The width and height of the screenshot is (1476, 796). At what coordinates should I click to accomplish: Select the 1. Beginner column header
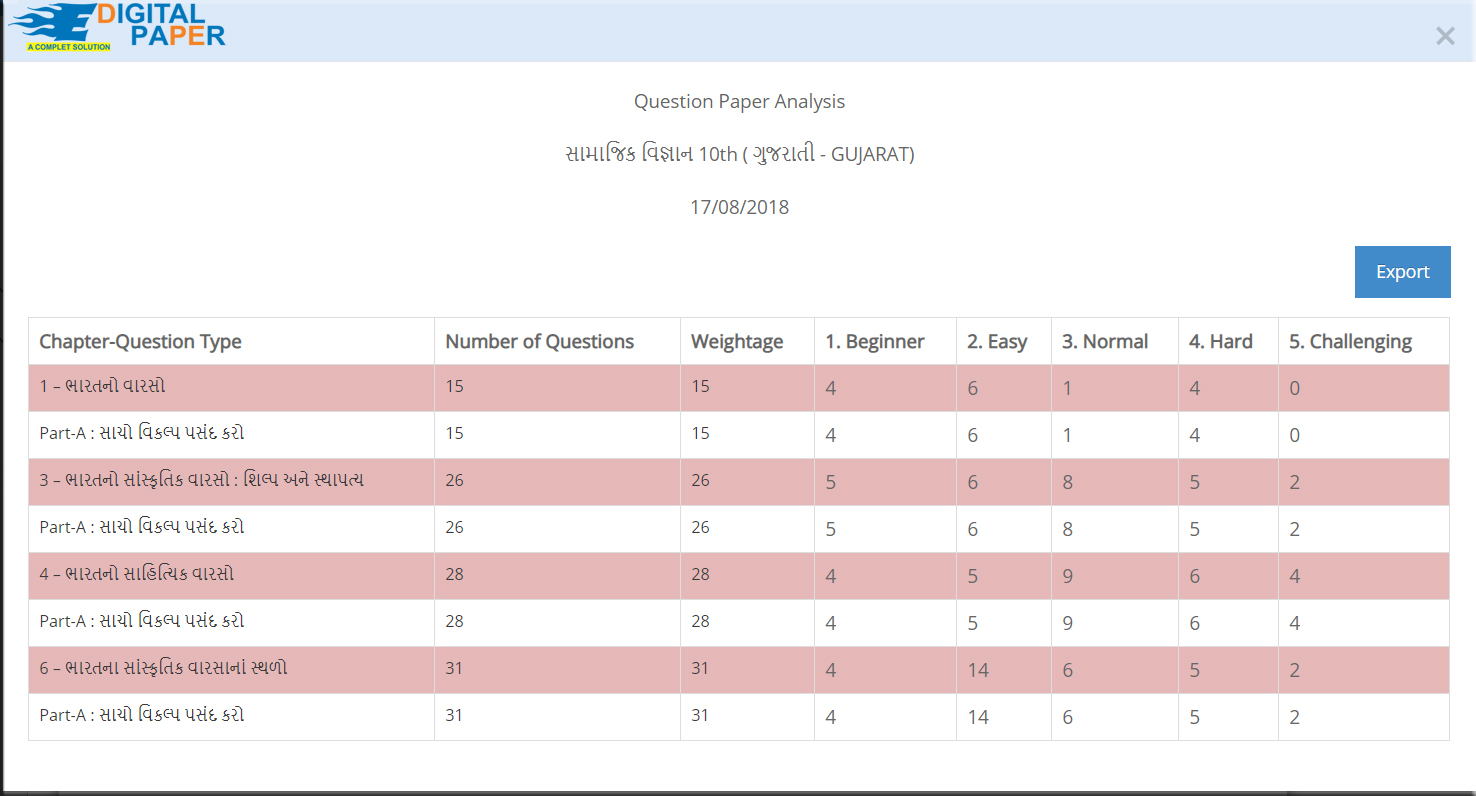coord(874,342)
